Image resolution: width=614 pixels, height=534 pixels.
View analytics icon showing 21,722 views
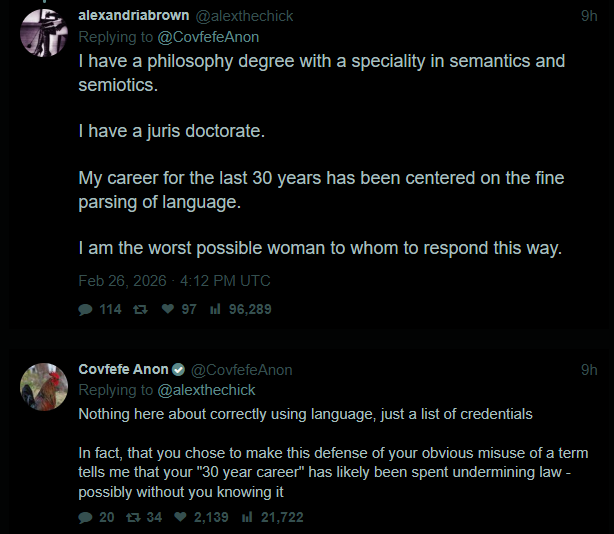coord(246,517)
